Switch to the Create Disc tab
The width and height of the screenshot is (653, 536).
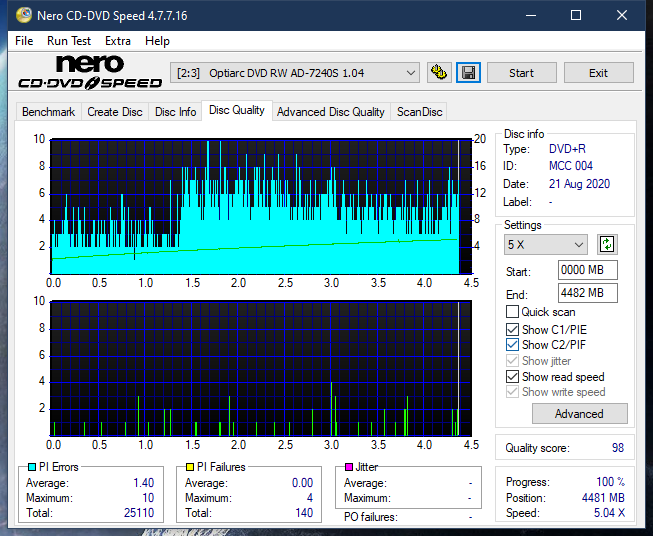pos(115,112)
